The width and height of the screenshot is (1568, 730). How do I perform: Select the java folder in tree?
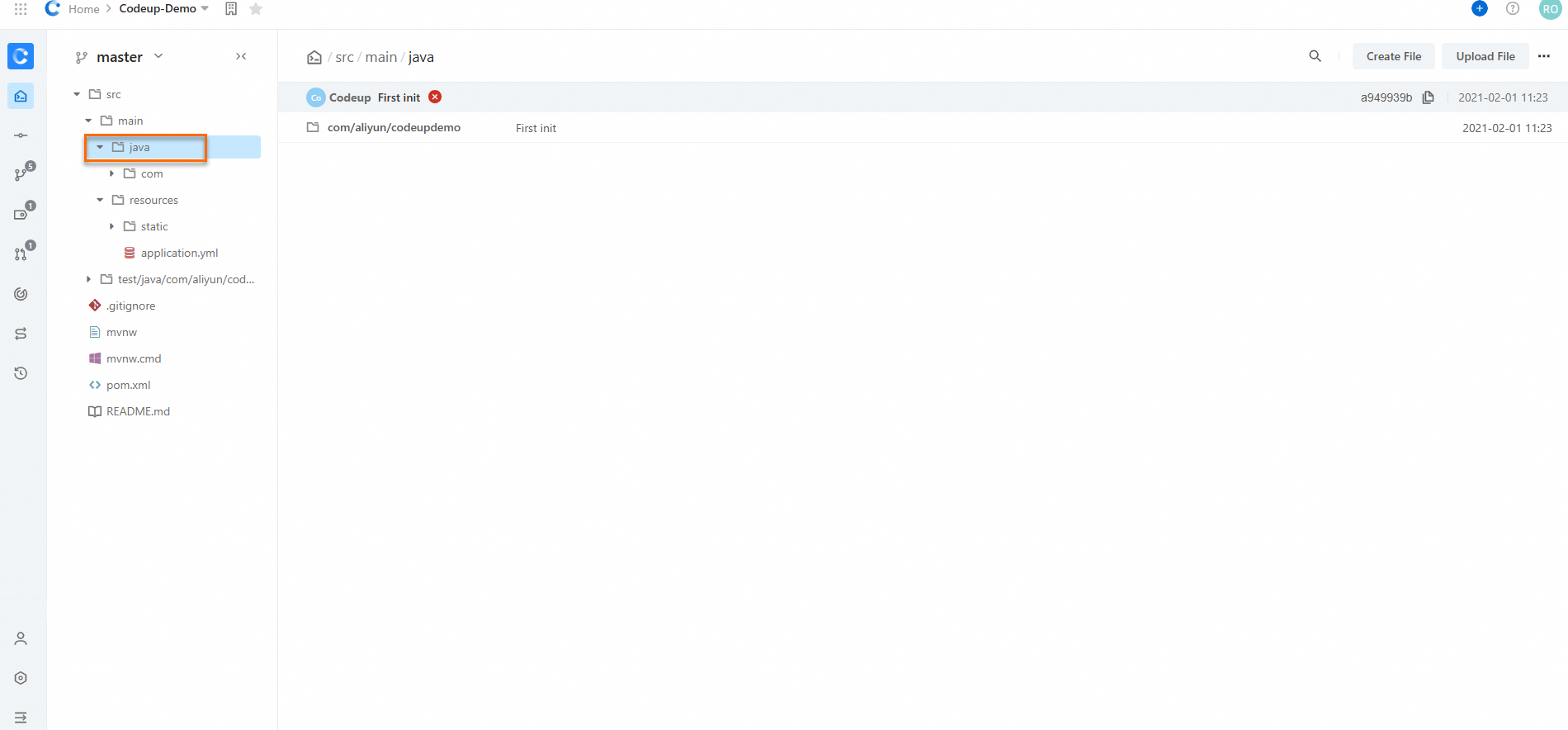tap(139, 147)
